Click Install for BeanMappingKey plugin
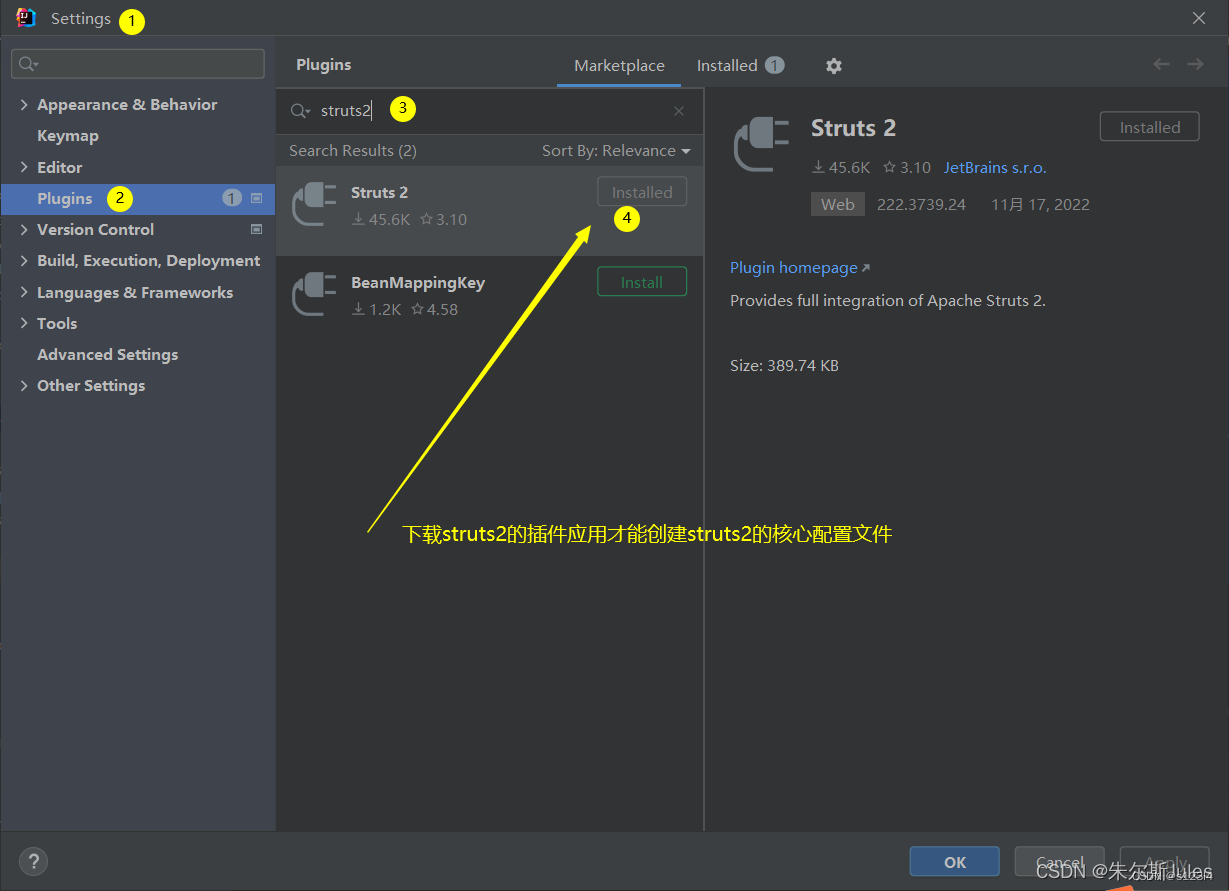1229x891 pixels. (x=642, y=282)
